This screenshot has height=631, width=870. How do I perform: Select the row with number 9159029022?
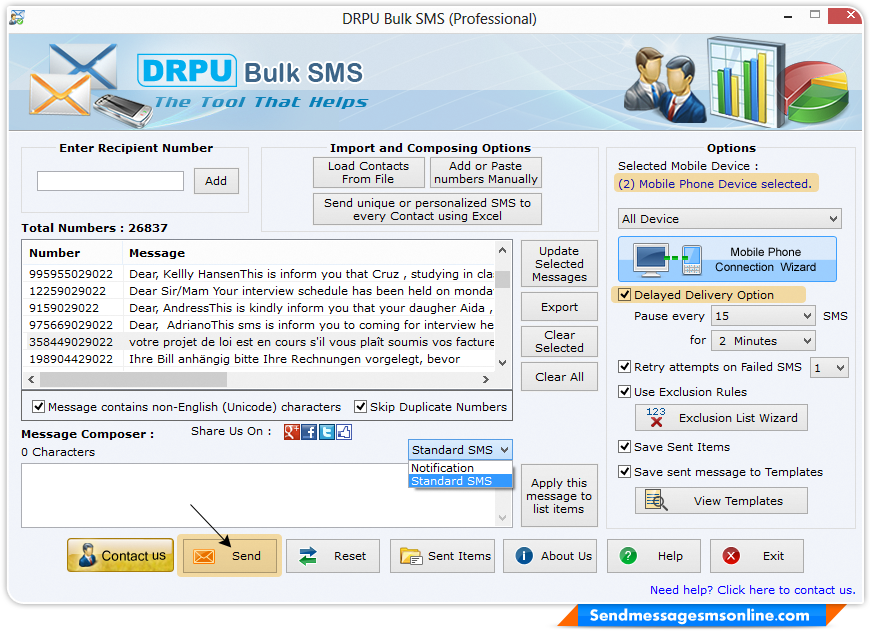click(259, 308)
